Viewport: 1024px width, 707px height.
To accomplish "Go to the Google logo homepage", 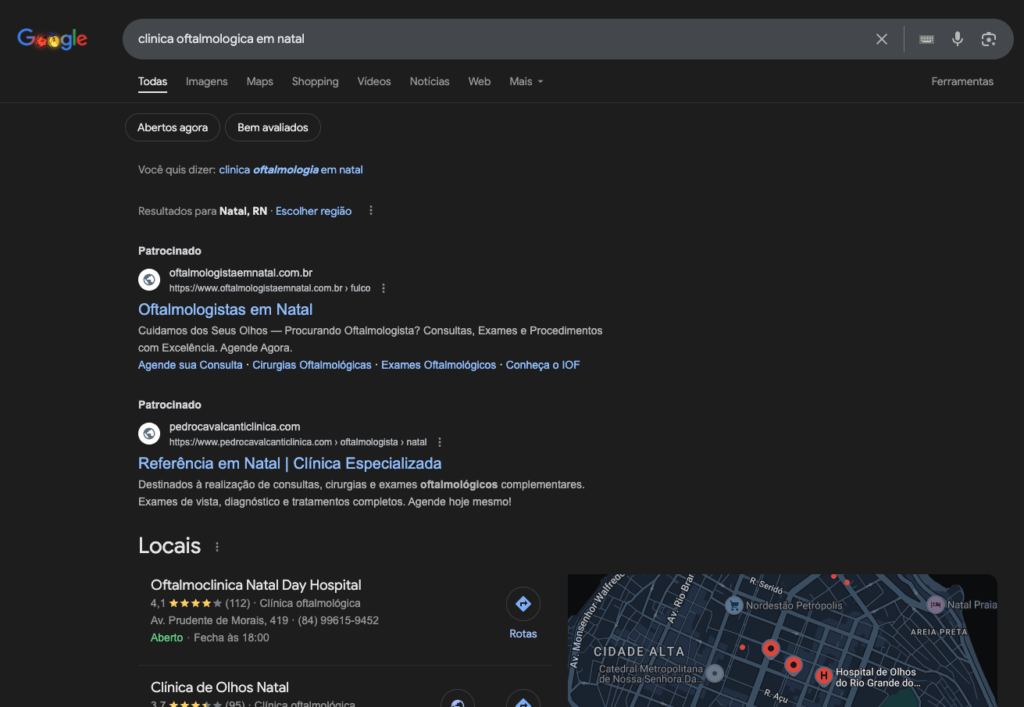I will pyautogui.click(x=52, y=39).
